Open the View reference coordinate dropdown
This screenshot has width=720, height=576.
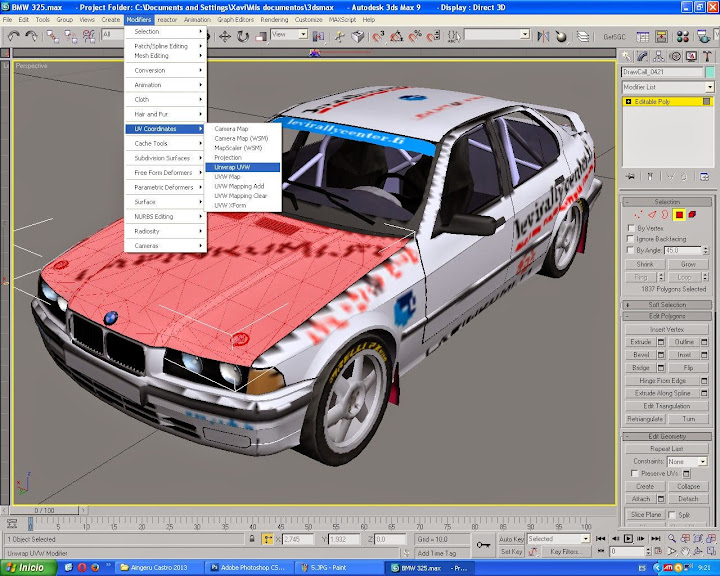289,34
